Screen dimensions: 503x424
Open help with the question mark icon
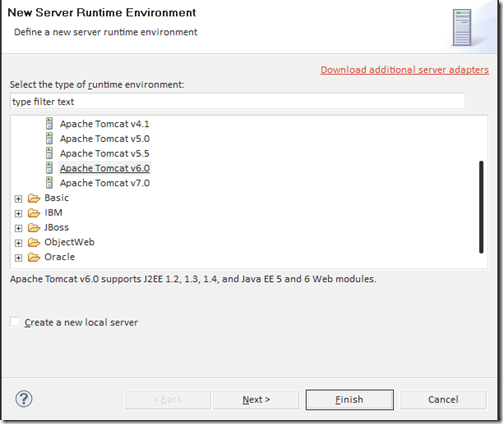pyautogui.click(x=24, y=399)
